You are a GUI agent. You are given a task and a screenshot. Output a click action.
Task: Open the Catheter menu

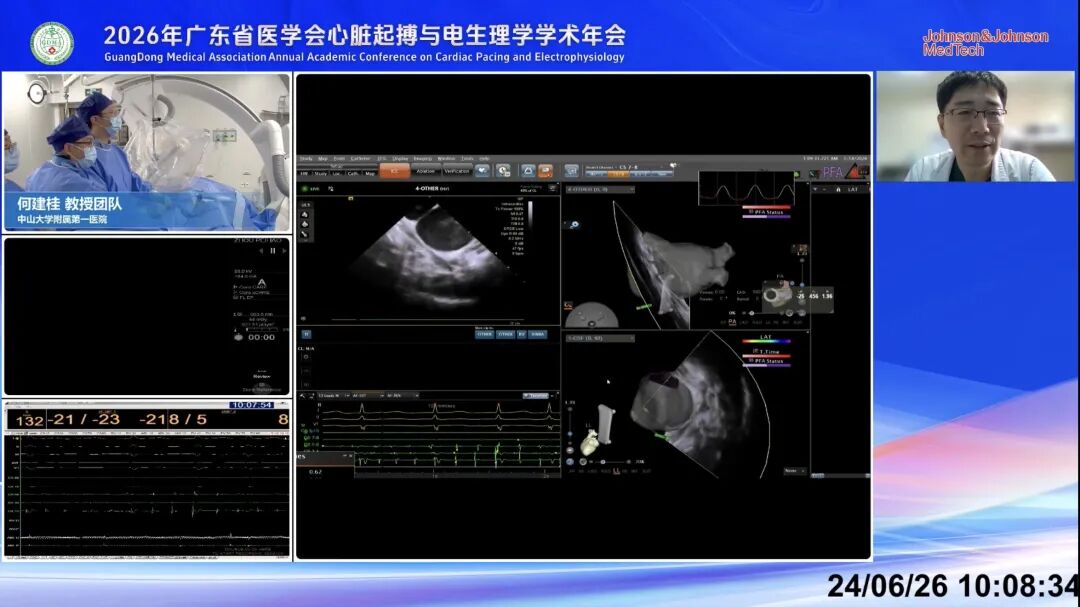(360, 158)
